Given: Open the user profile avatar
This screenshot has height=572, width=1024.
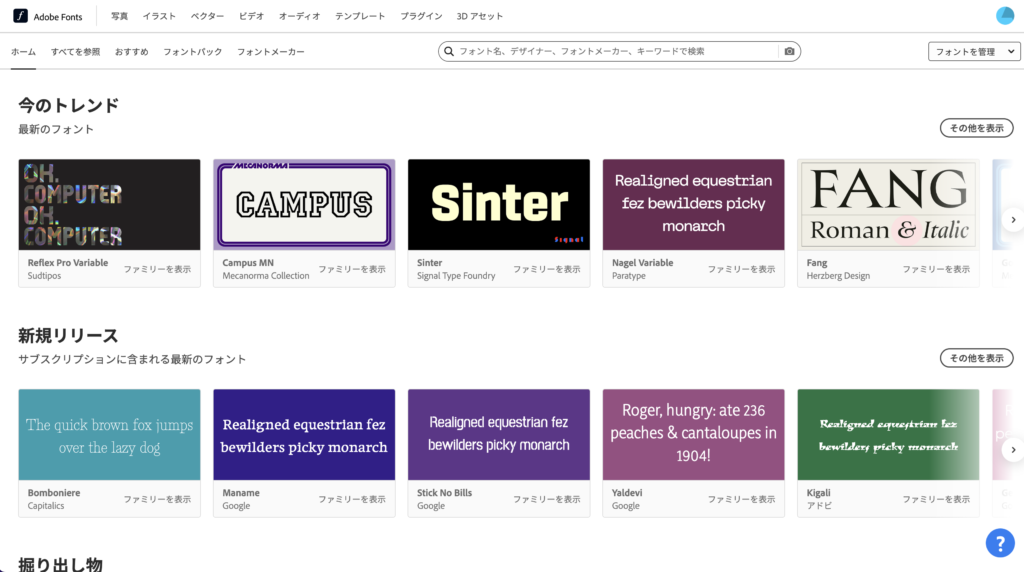Looking at the screenshot, I should [x=1005, y=16].
